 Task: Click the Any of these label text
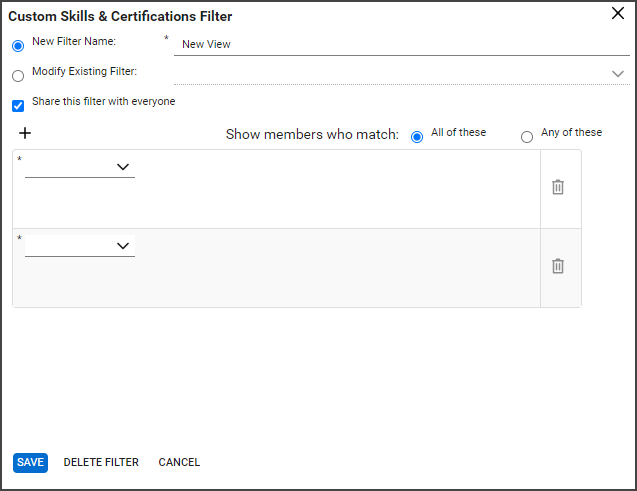coord(571,132)
